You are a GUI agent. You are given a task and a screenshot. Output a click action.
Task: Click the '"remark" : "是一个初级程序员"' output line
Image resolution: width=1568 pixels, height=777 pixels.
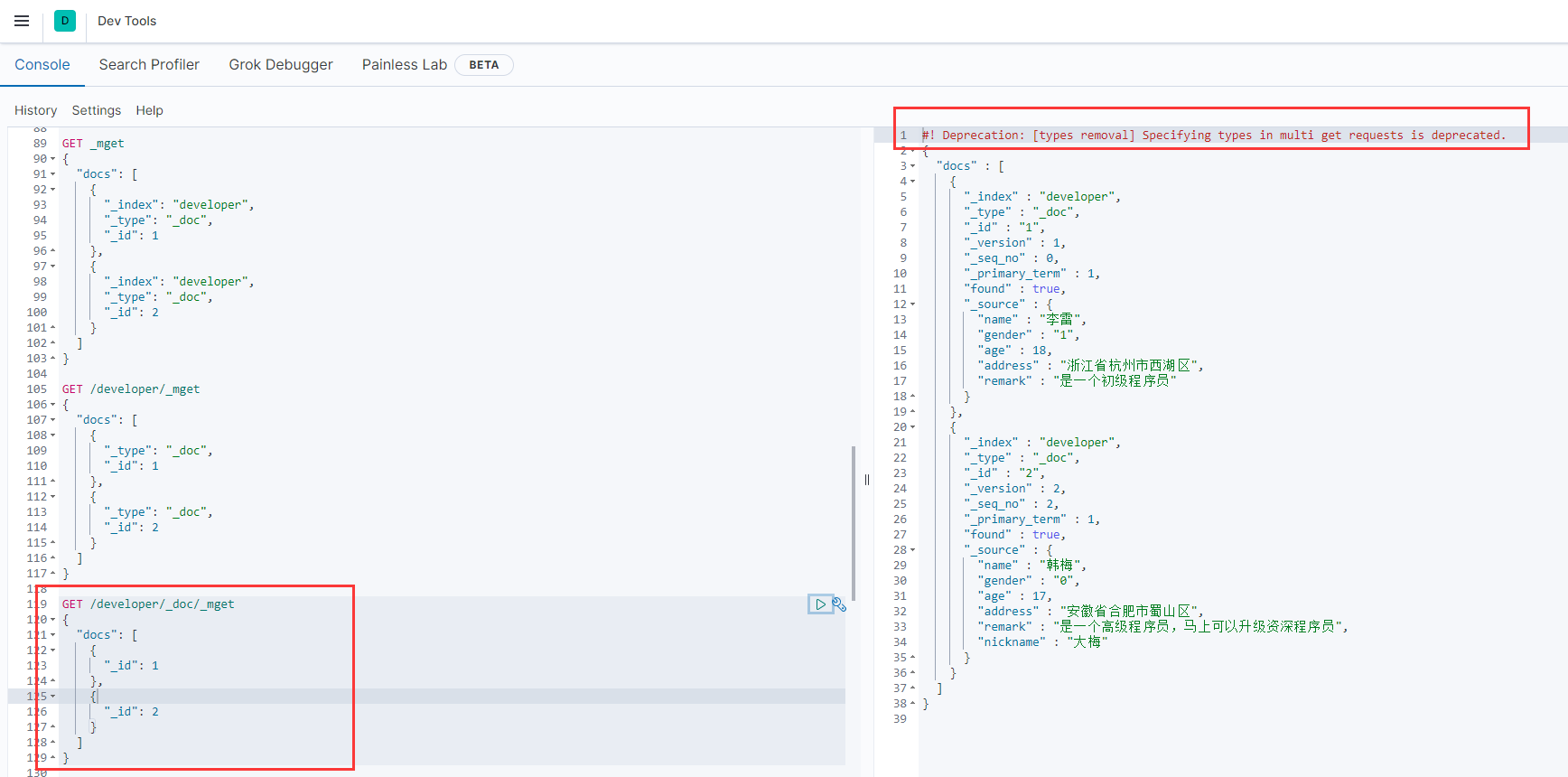(x=1078, y=381)
